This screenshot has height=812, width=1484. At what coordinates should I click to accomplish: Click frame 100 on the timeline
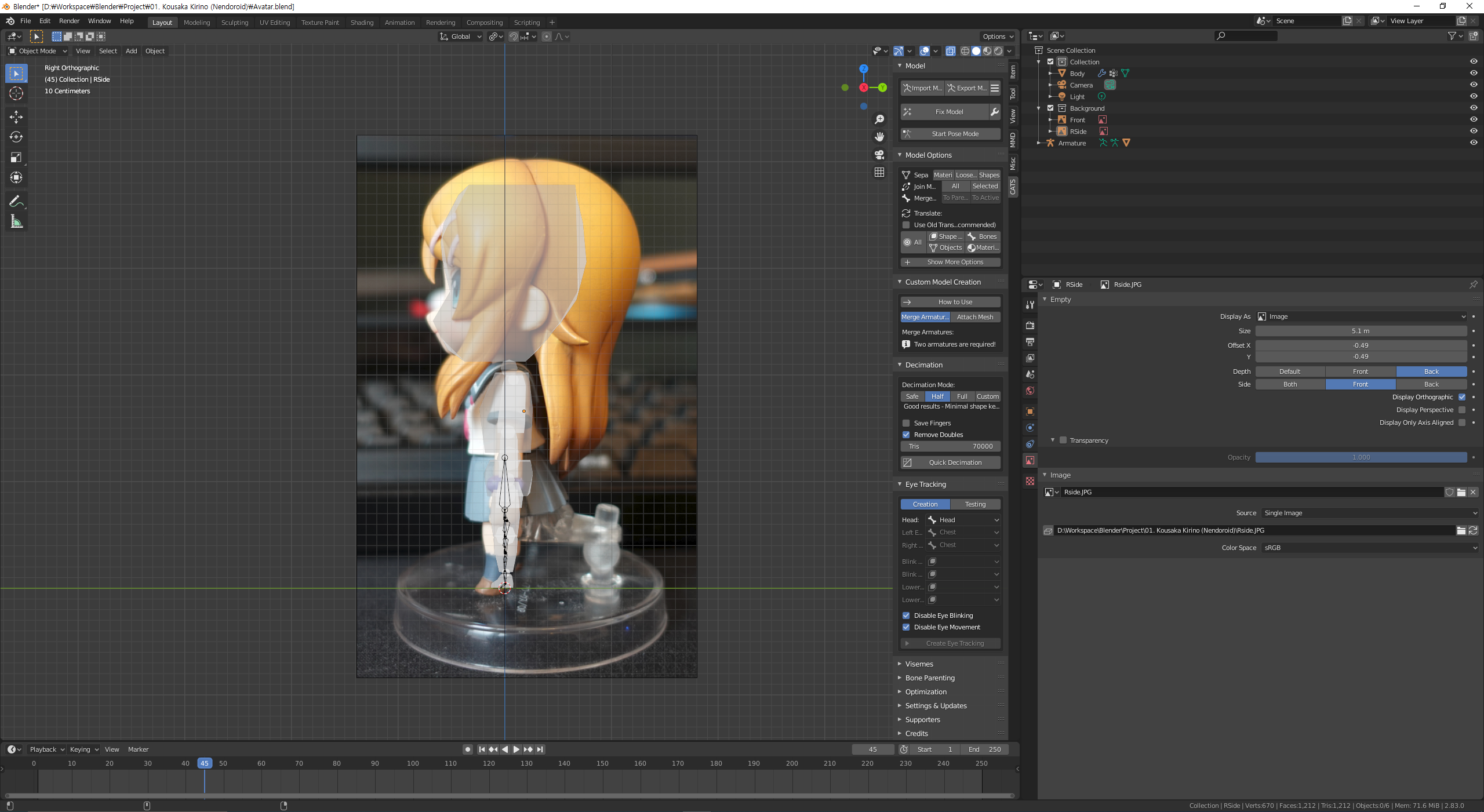413,764
